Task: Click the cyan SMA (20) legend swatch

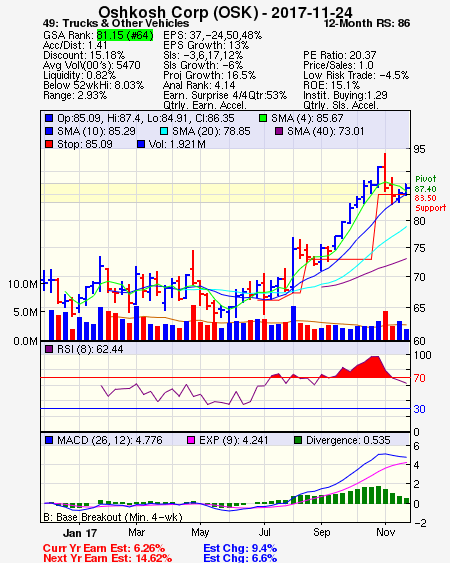Action: point(164,131)
